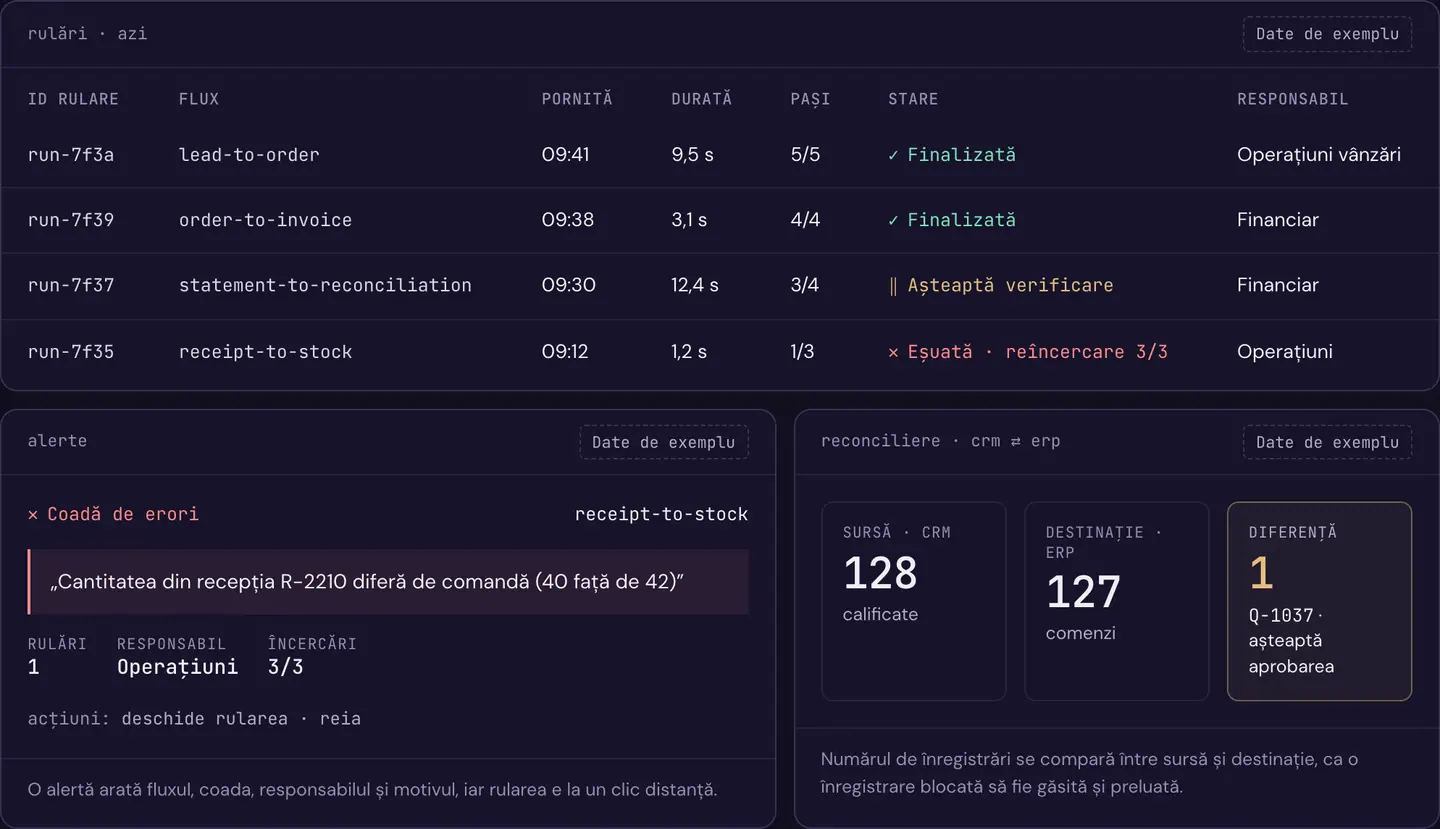This screenshot has height=829, width=1440.
Task: Click the STARE column header
Action: (x=913, y=99)
